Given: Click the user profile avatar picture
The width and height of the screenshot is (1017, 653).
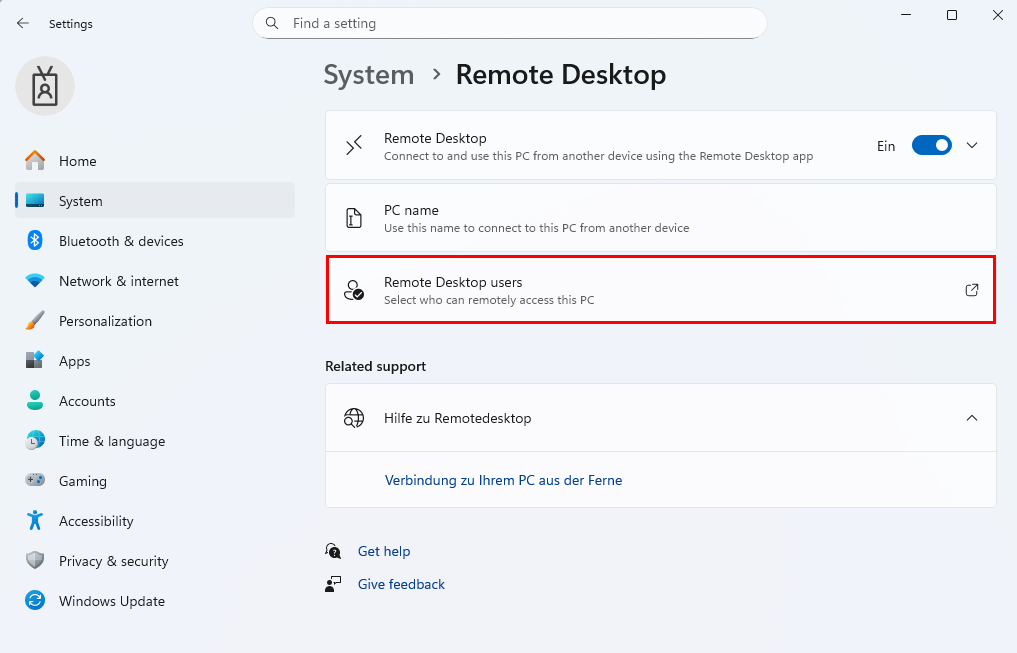Looking at the screenshot, I should click(45, 86).
